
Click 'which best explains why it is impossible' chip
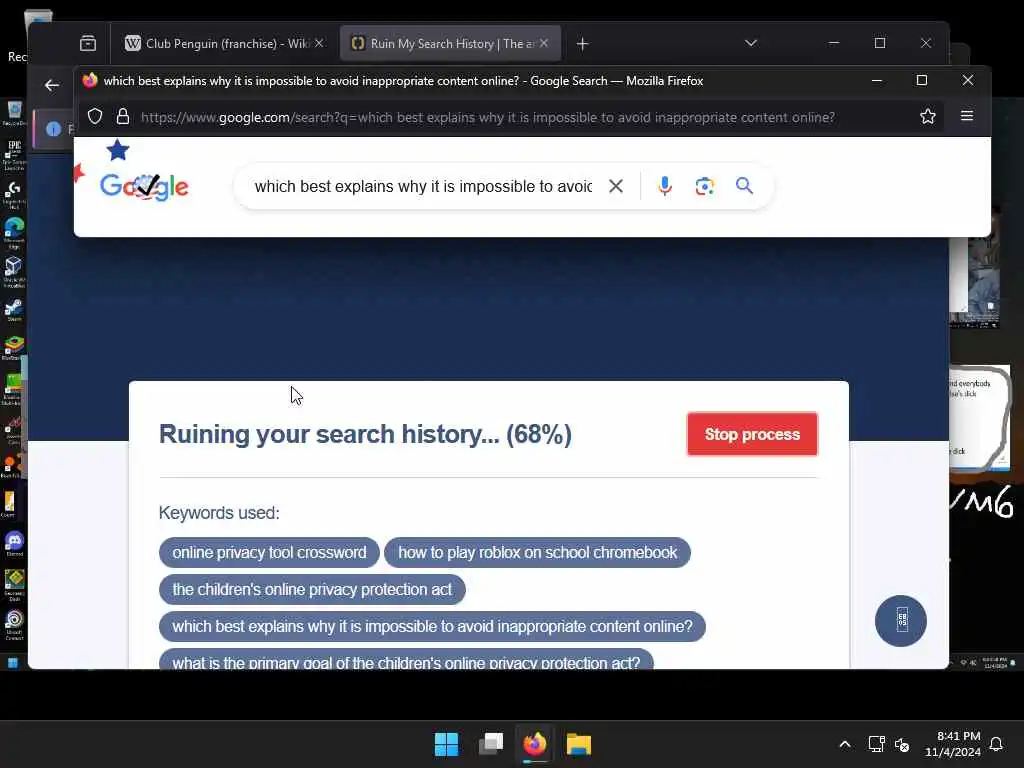click(432, 626)
